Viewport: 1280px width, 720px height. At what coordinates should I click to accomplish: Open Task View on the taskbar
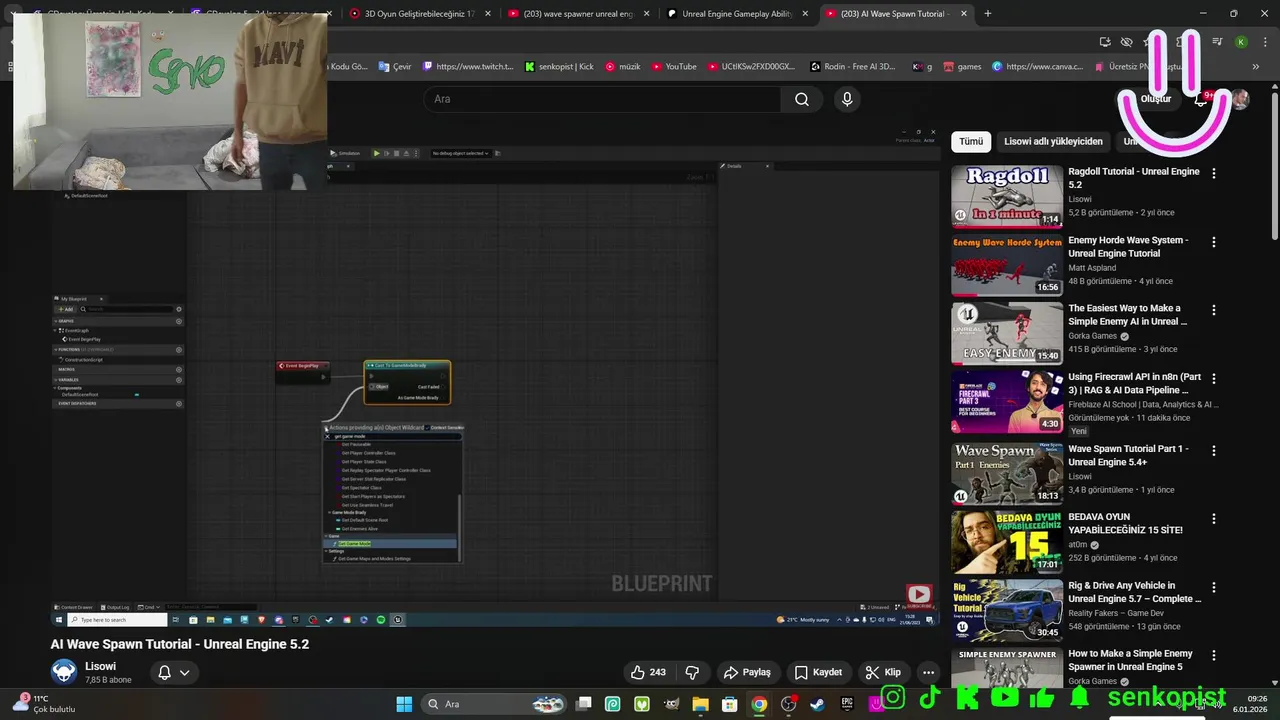[584, 704]
